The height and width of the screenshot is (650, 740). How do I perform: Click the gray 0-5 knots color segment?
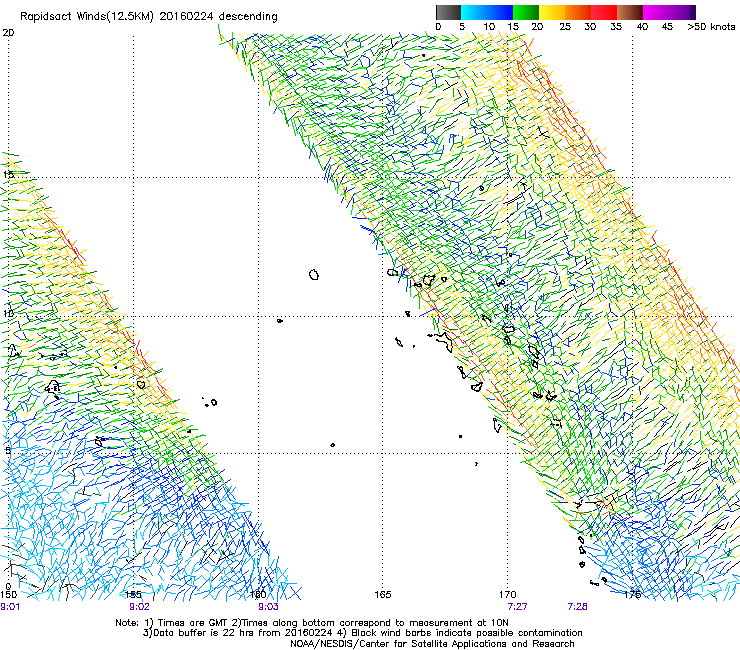(448, 12)
